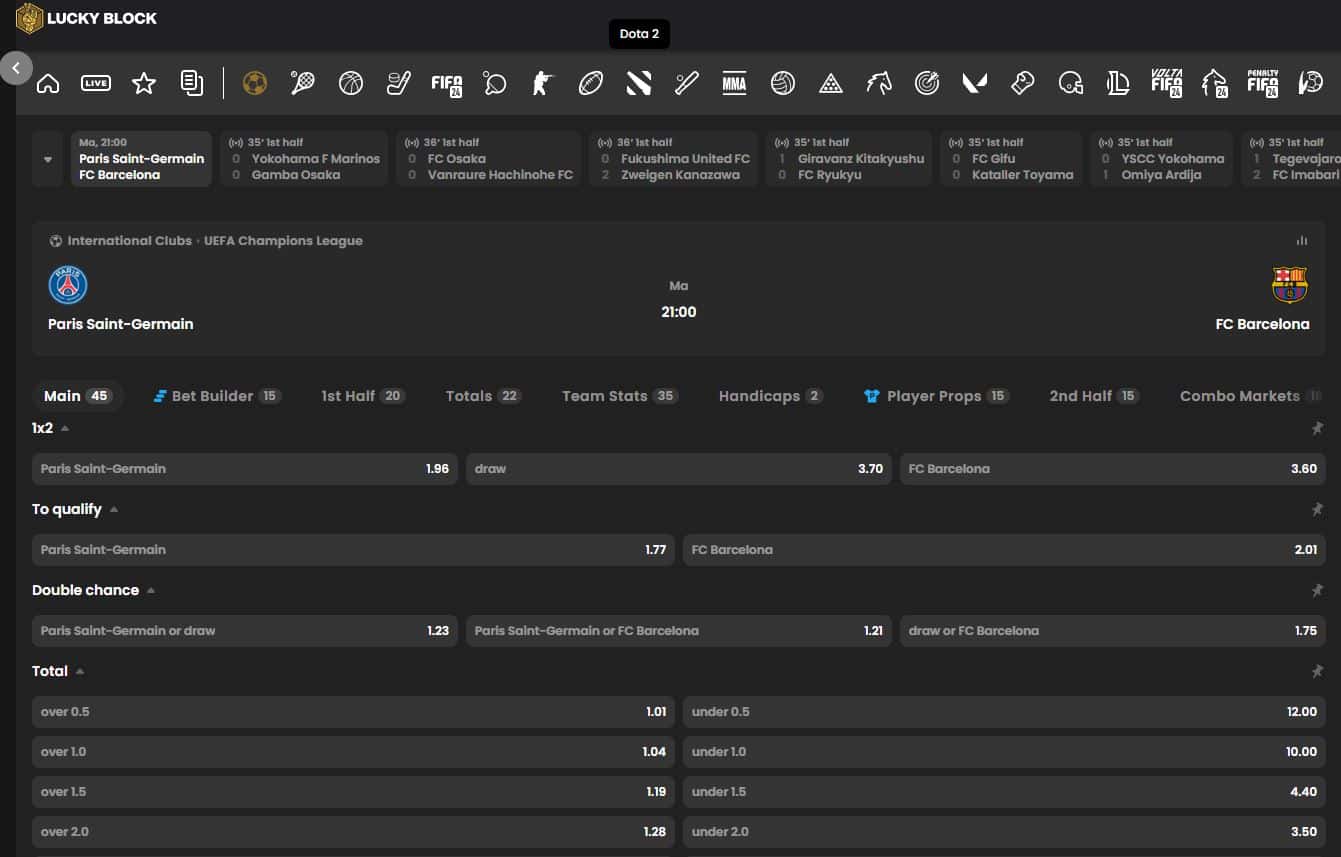Select the table tennis paddle icon
Image resolution: width=1341 pixels, height=857 pixels.
click(495, 84)
